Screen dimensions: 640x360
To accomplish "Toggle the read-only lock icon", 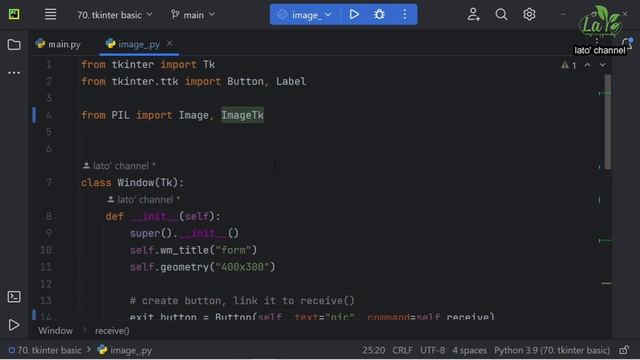I will 624,350.
